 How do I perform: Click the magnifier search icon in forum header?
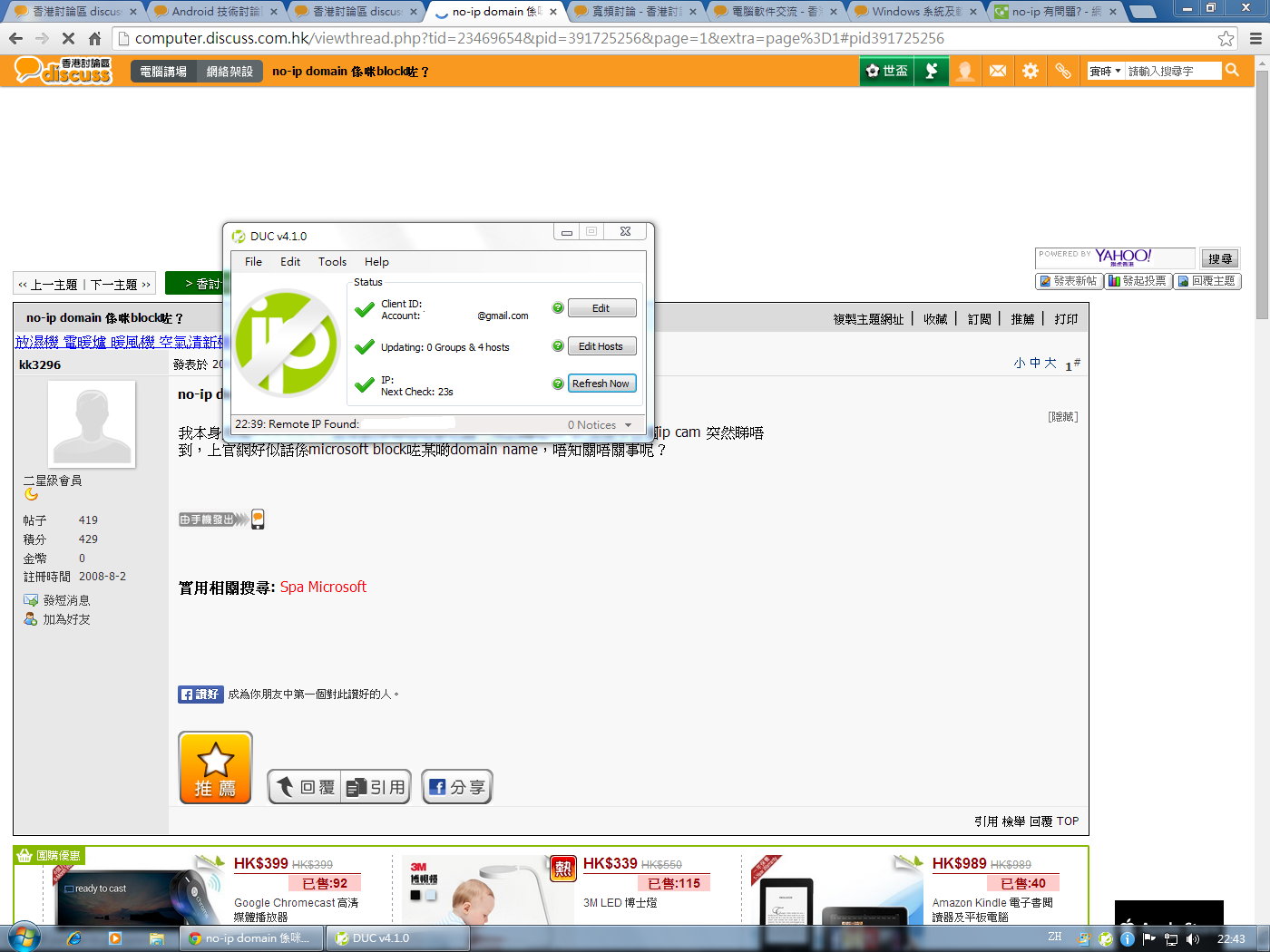[x=1232, y=71]
